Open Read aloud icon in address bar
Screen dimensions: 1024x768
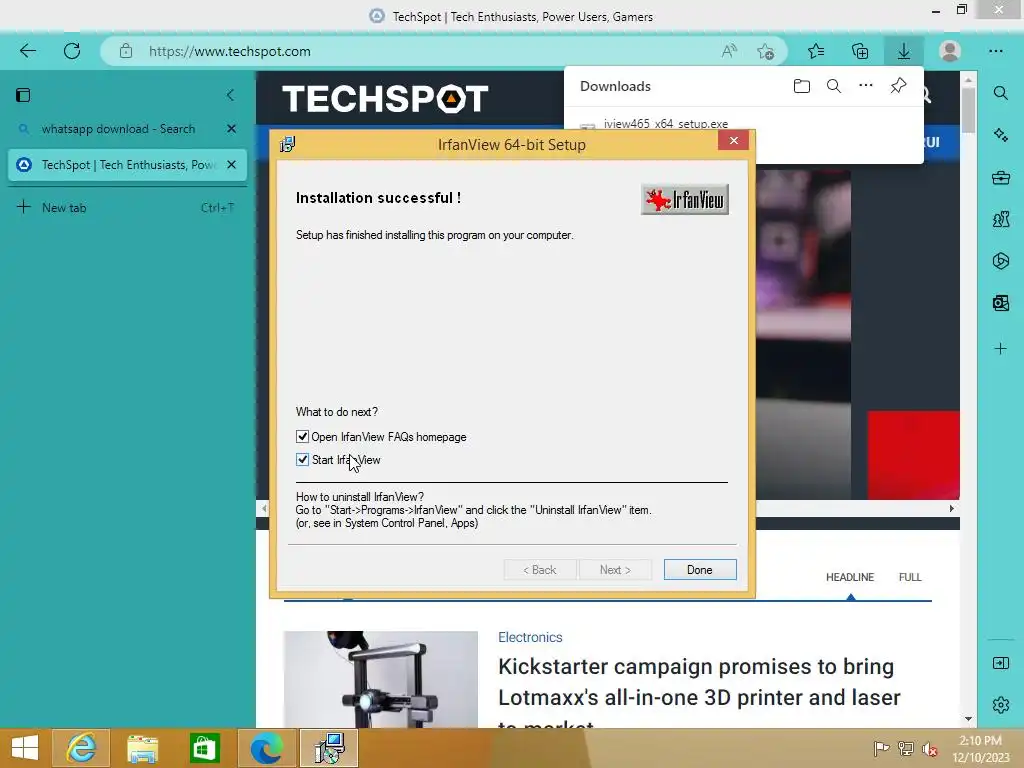[x=729, y=51]
